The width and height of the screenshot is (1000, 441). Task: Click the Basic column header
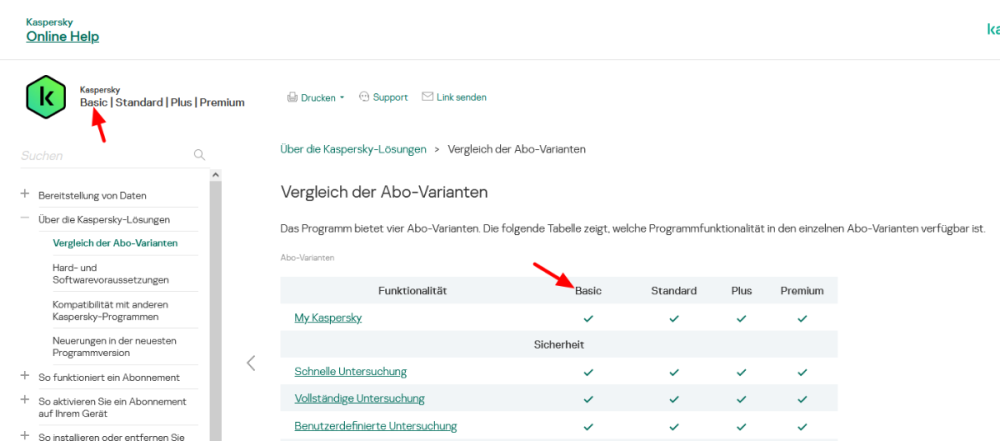588,291
